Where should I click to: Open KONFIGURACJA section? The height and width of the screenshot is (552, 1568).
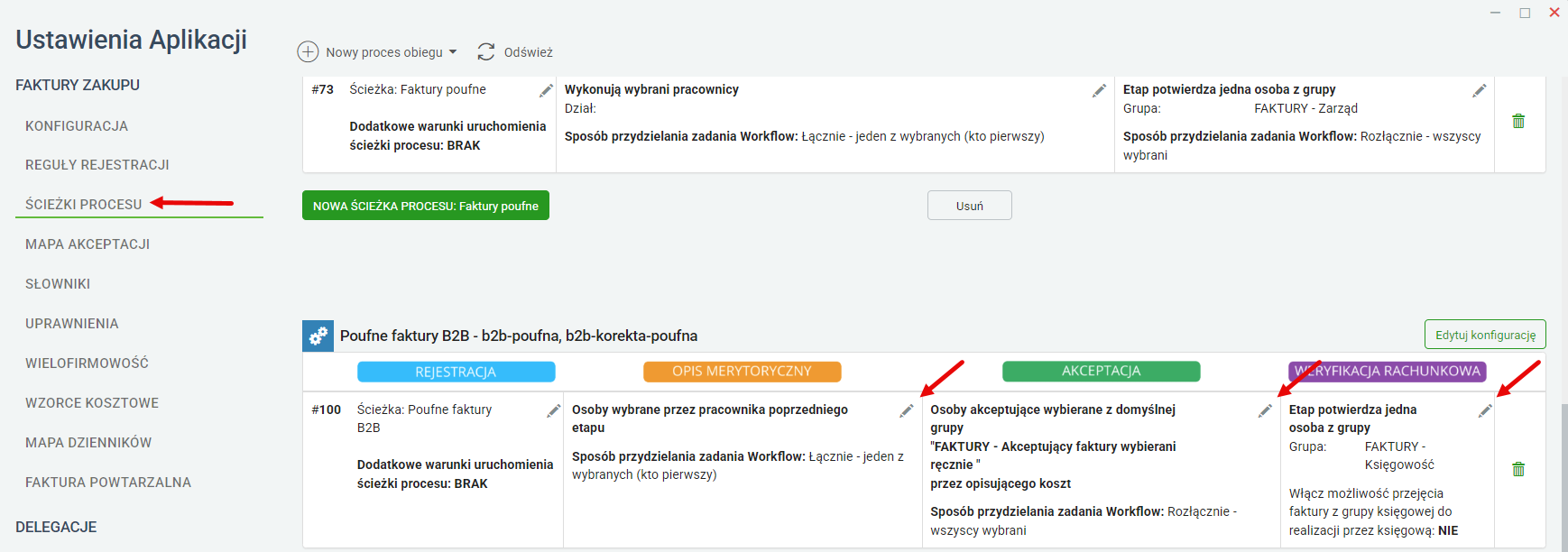point(77,126)
